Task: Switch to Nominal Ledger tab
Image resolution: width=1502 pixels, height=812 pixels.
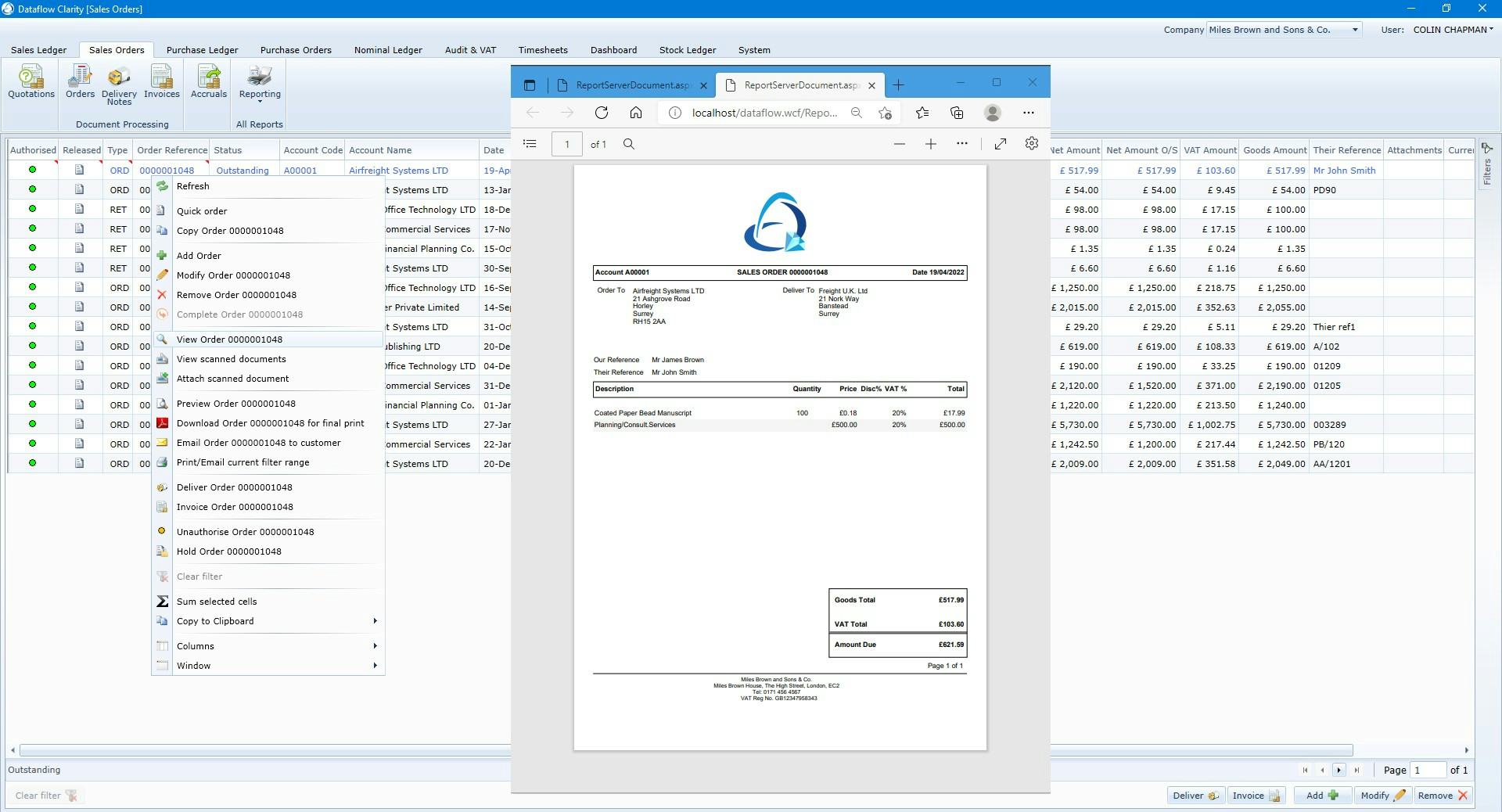Action: 388,50
